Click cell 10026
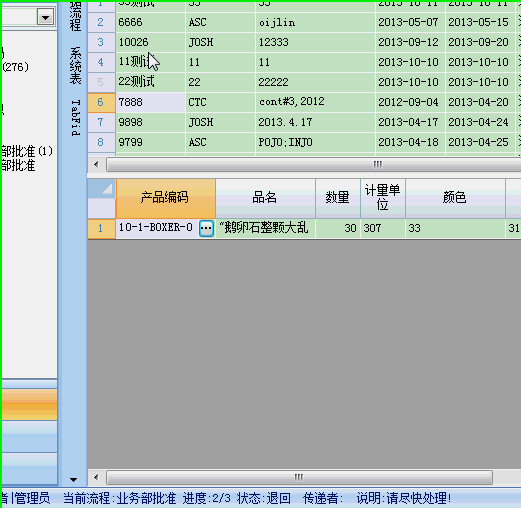Viewport: 521px width, 508px height. tap(150, 43)
